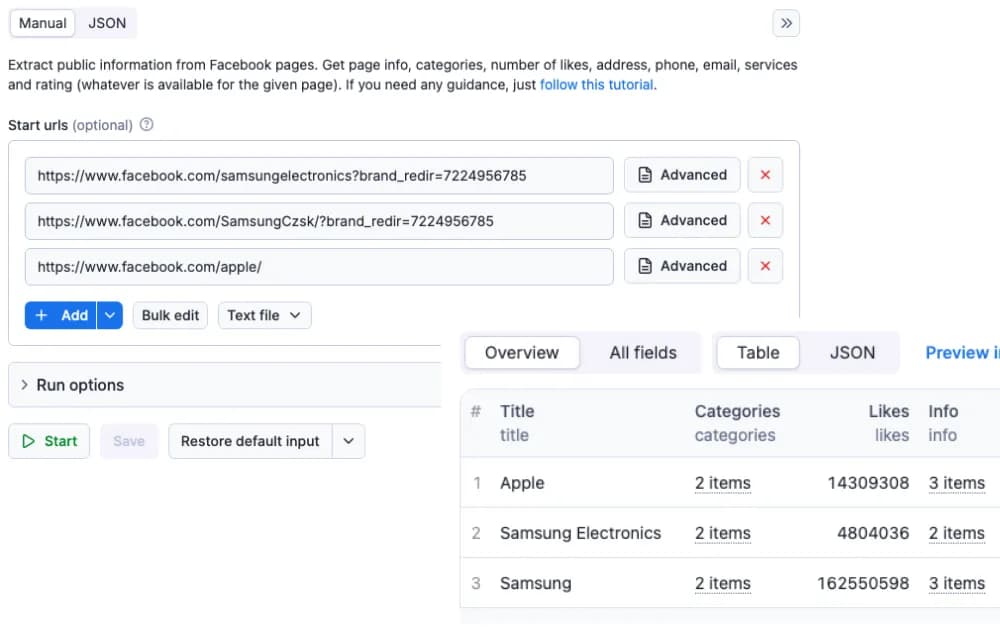Switch to JSON input tab

(107, 24)
